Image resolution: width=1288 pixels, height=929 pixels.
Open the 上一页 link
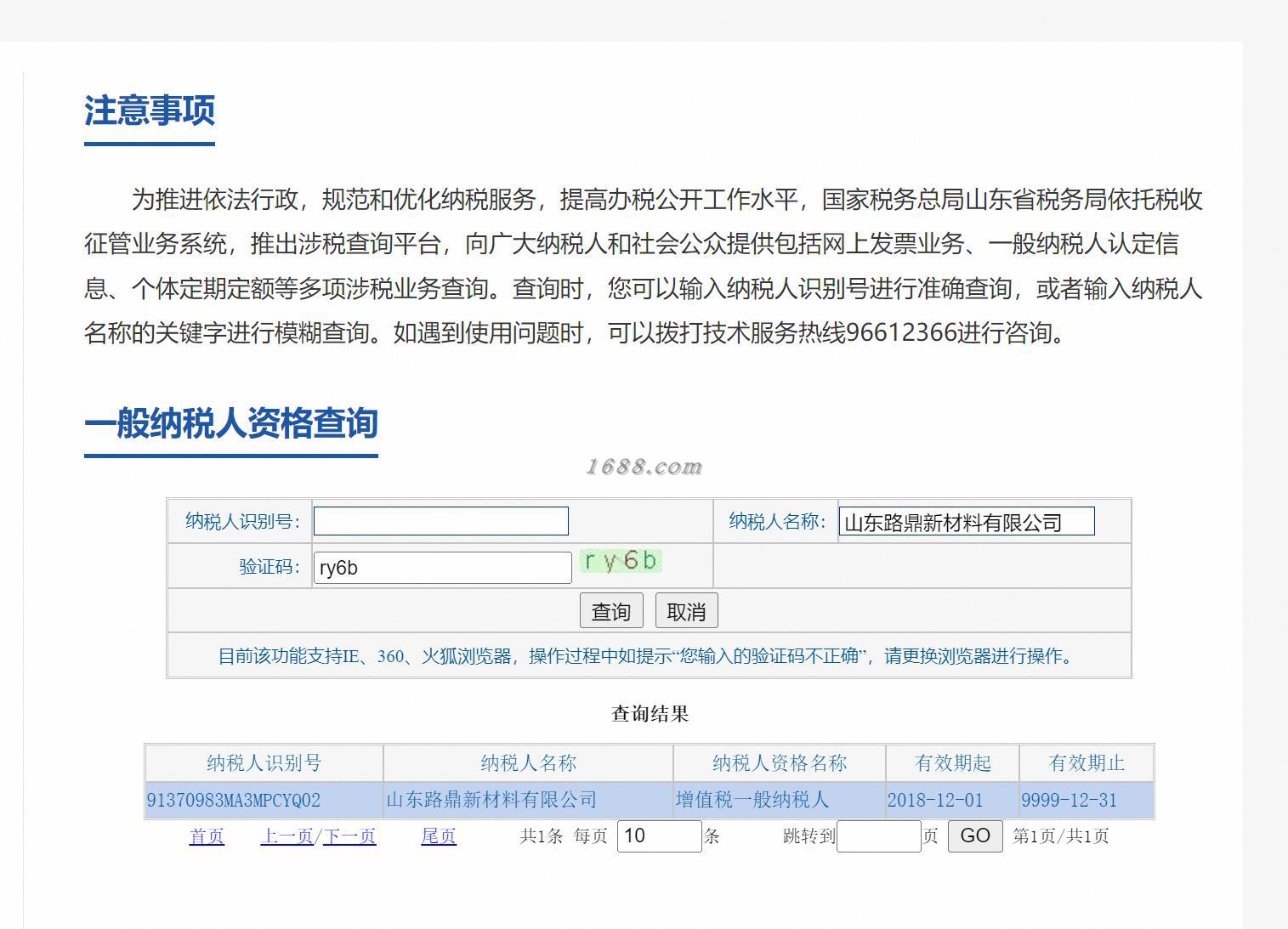[x=287, y=836]
